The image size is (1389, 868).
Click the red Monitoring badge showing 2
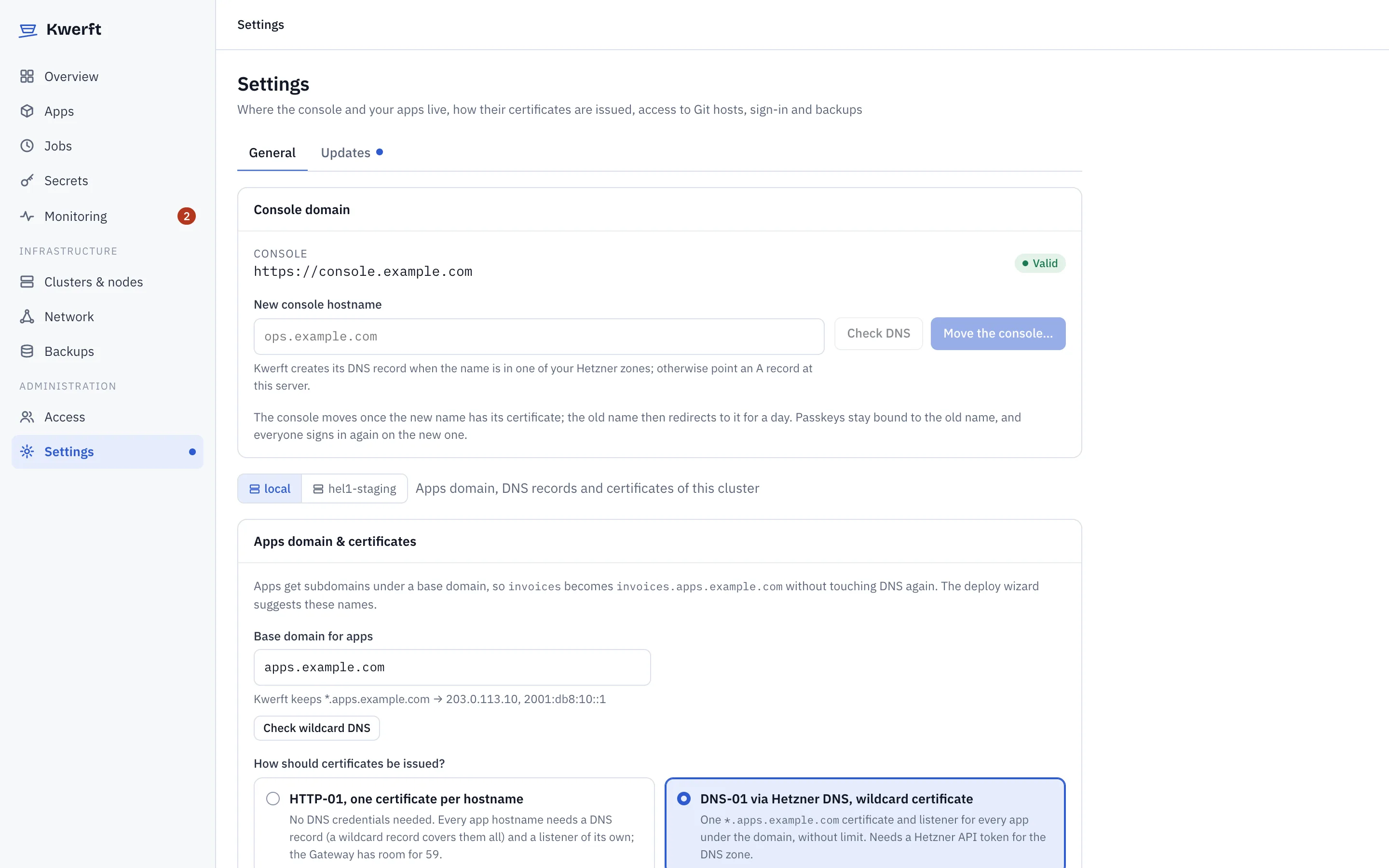[187, 216]
